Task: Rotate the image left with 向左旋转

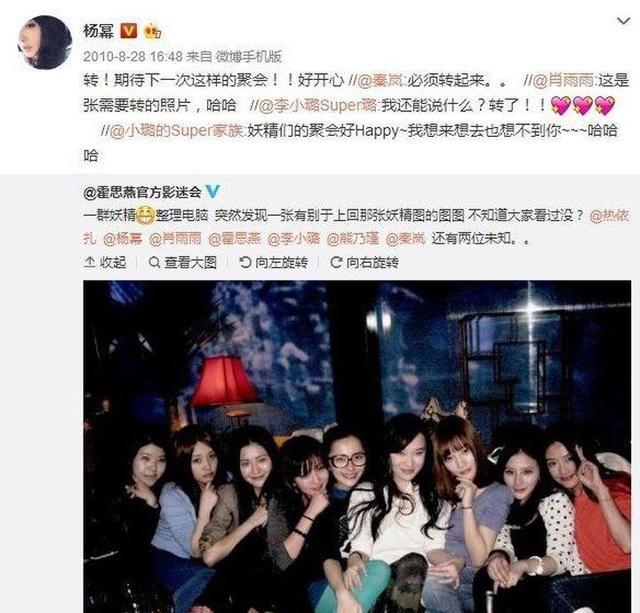Action: coord(273,262)
